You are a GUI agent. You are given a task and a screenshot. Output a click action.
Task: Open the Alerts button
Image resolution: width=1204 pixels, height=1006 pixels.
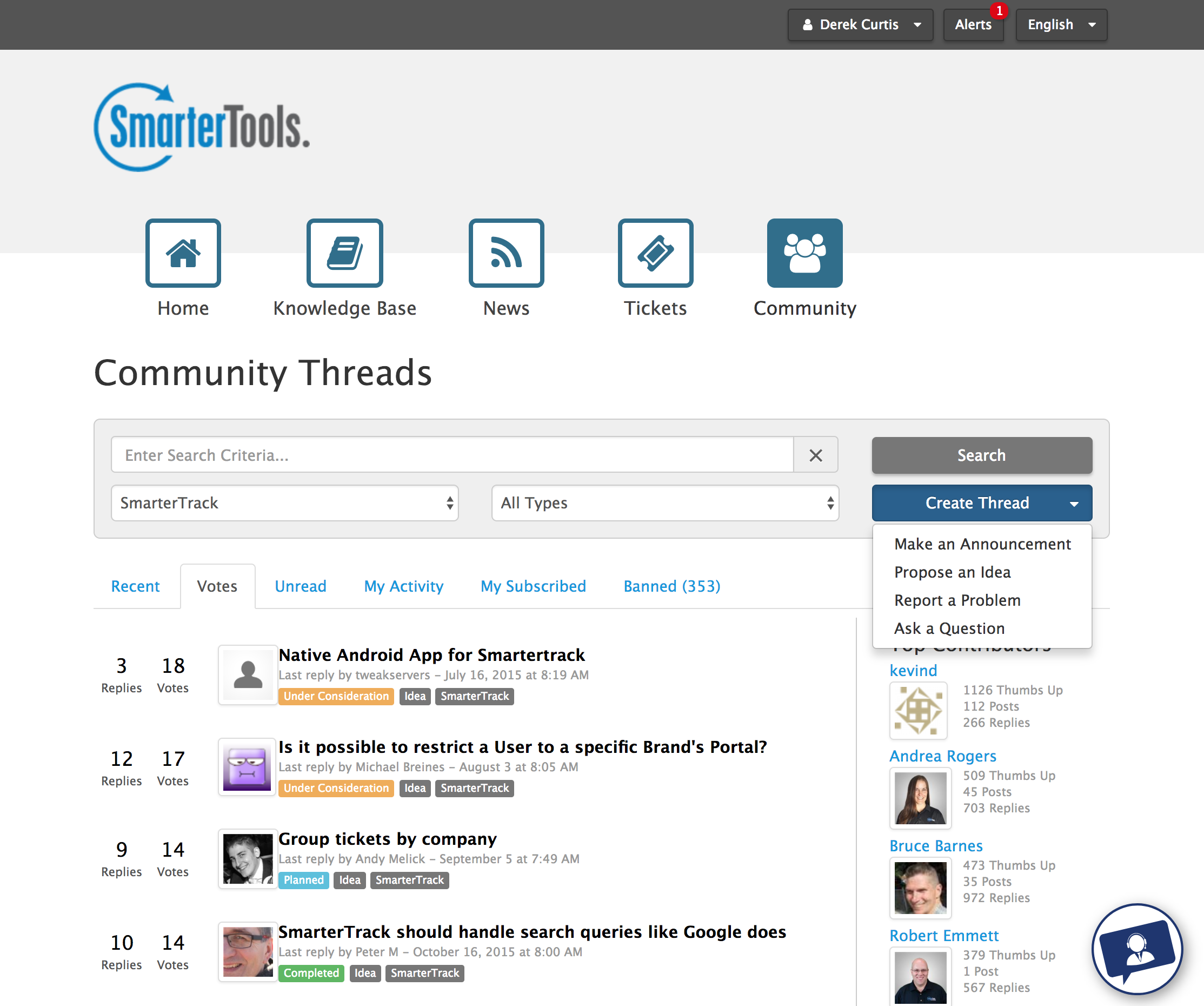[973, 25]
